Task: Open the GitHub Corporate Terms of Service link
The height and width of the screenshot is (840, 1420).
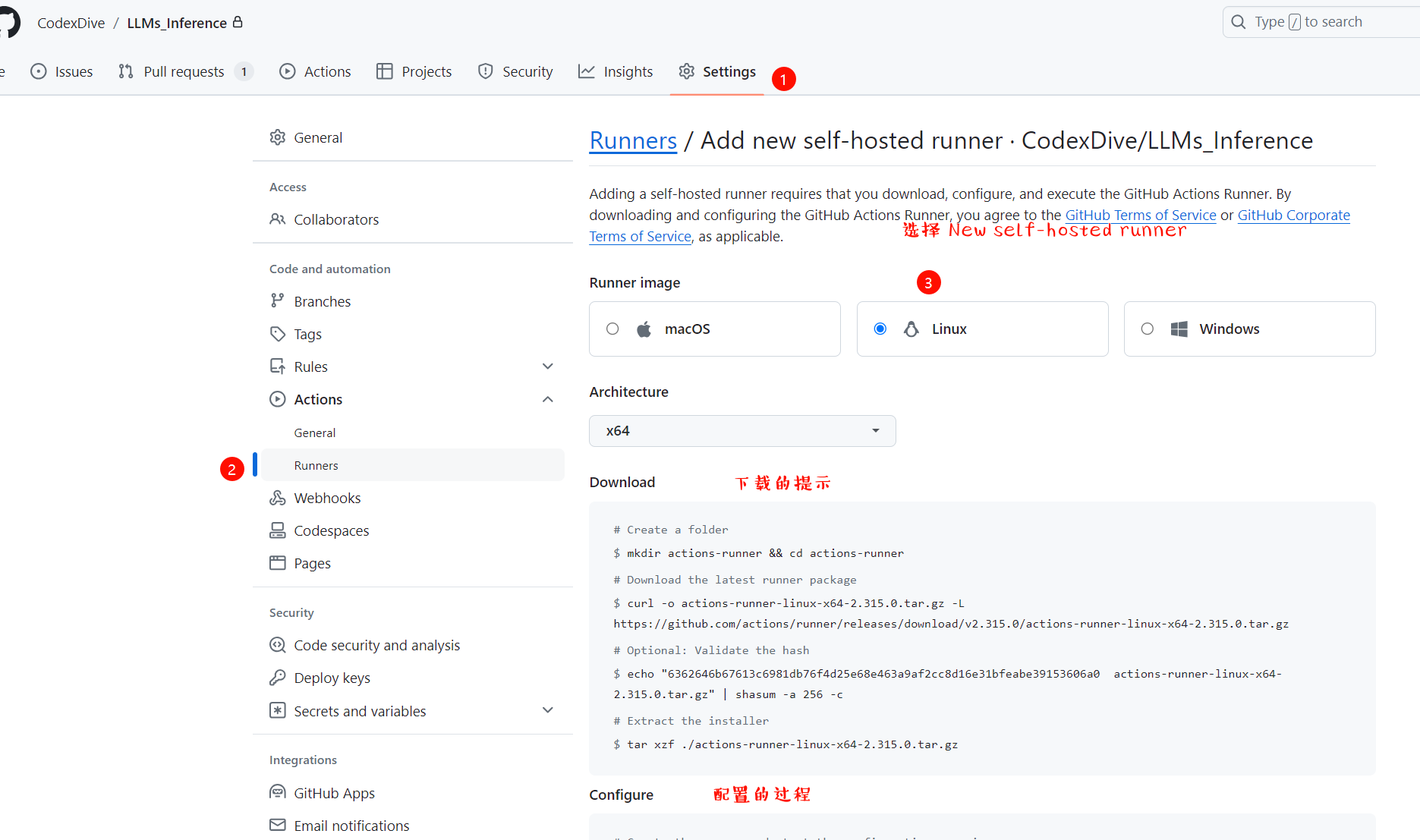Action: 1293,215
